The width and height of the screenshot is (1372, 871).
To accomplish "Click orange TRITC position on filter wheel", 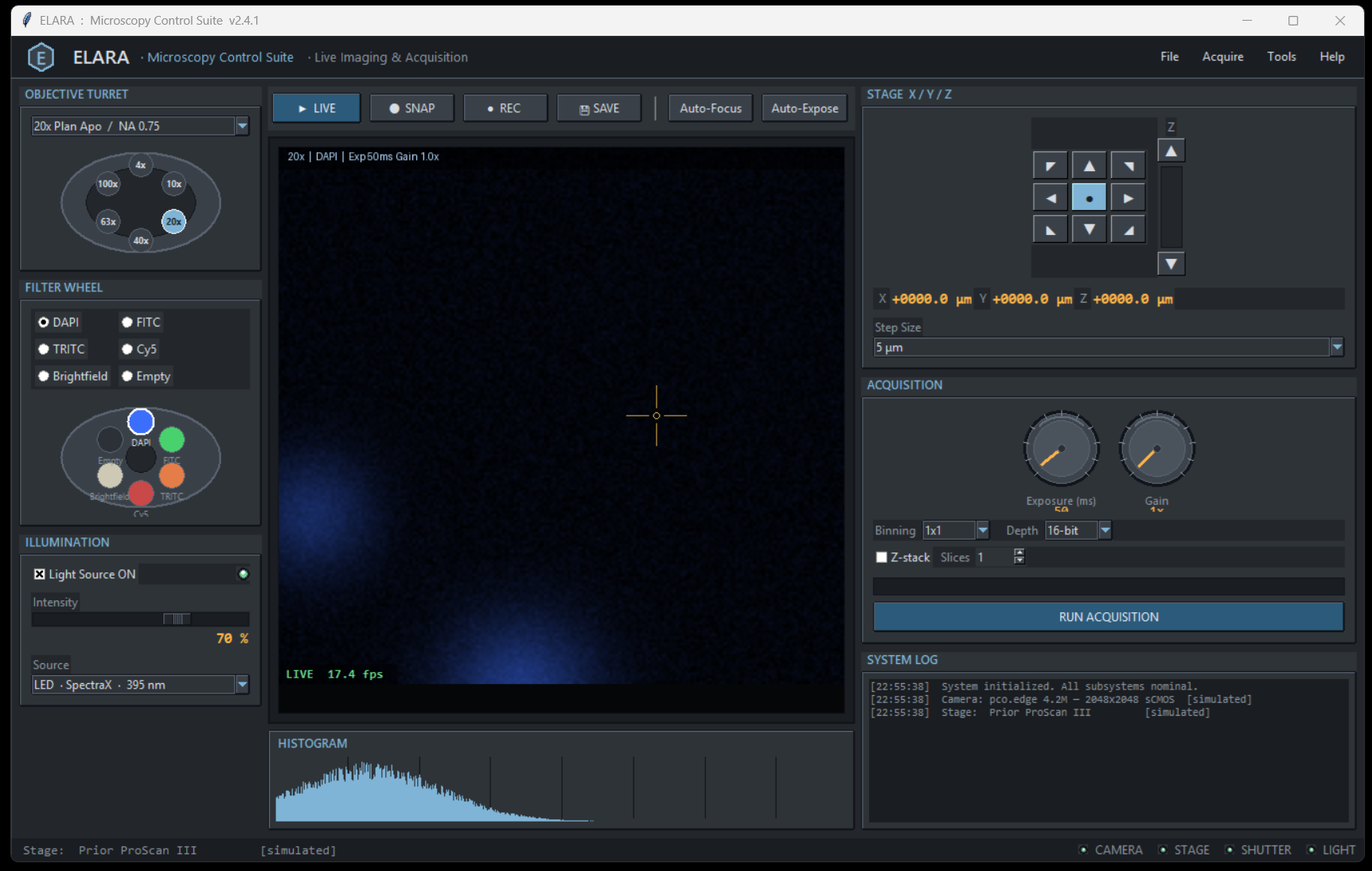I will (172, 475).
